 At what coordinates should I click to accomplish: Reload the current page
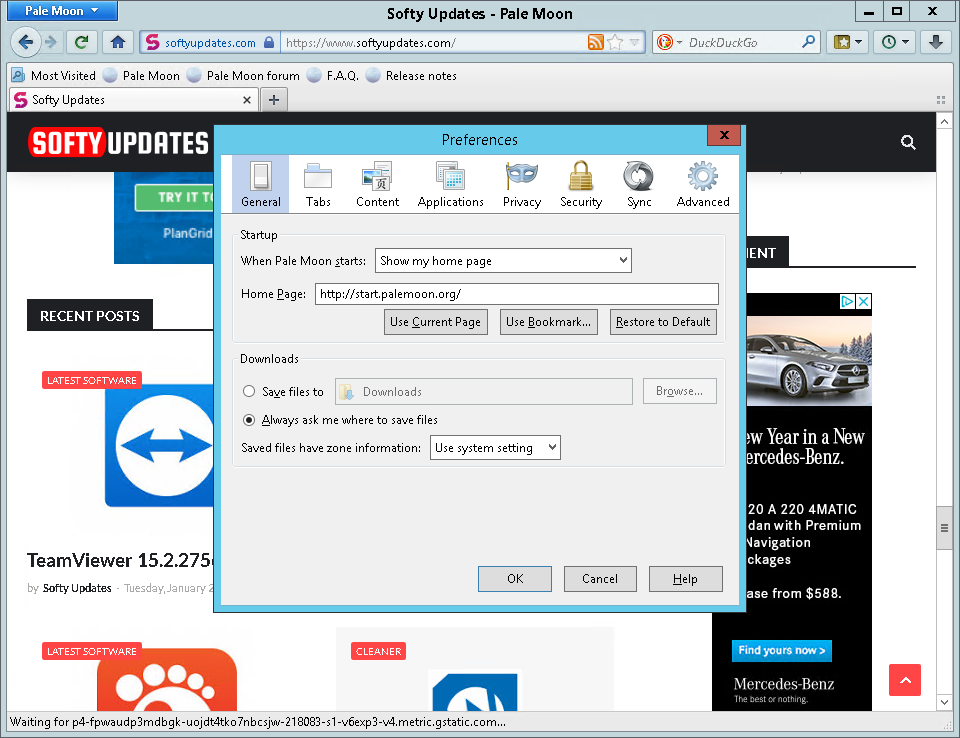81,42
